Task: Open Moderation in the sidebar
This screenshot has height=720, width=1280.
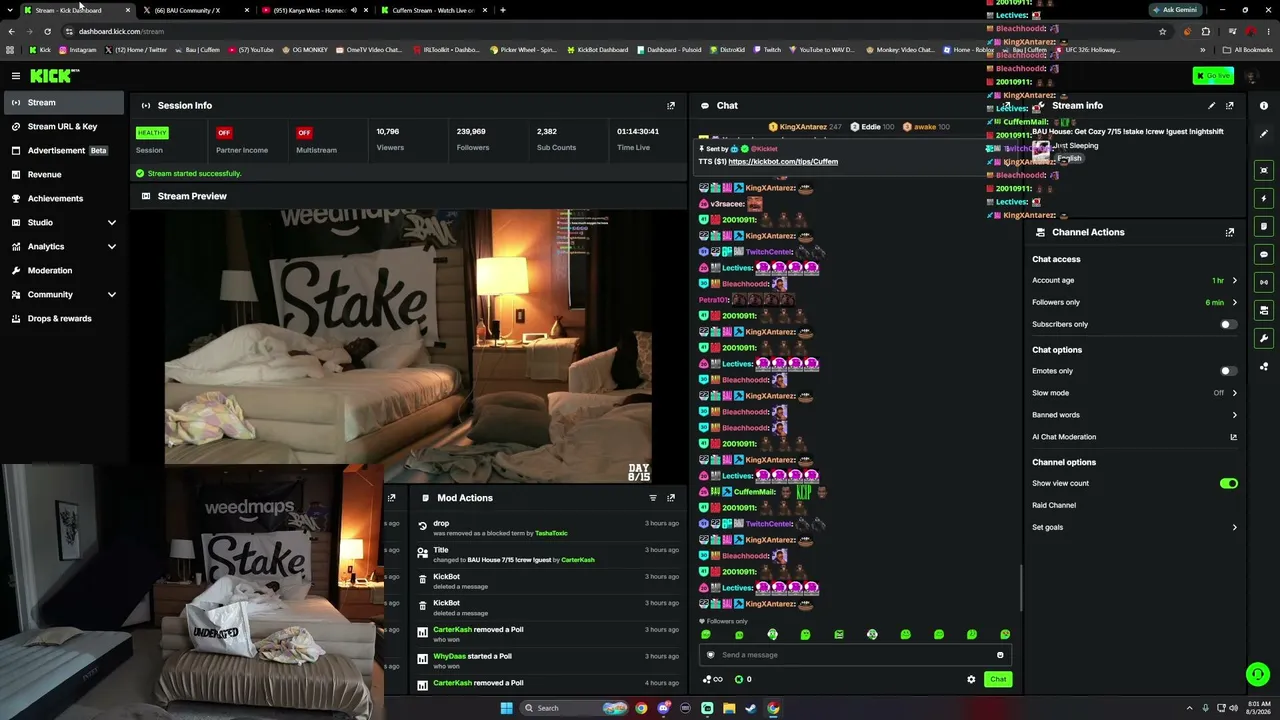Action: pos(62,270)
